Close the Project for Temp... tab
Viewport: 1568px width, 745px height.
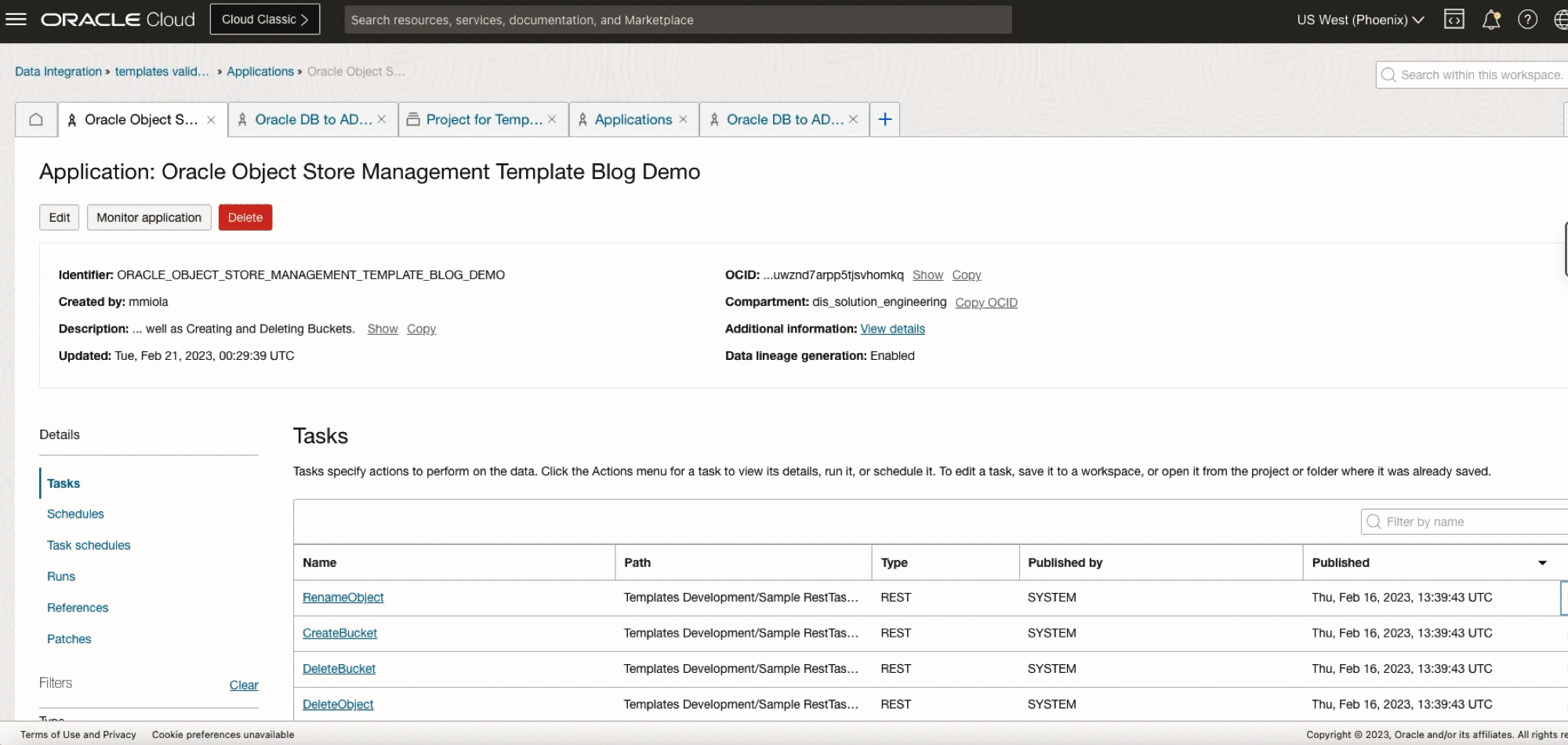552,120
